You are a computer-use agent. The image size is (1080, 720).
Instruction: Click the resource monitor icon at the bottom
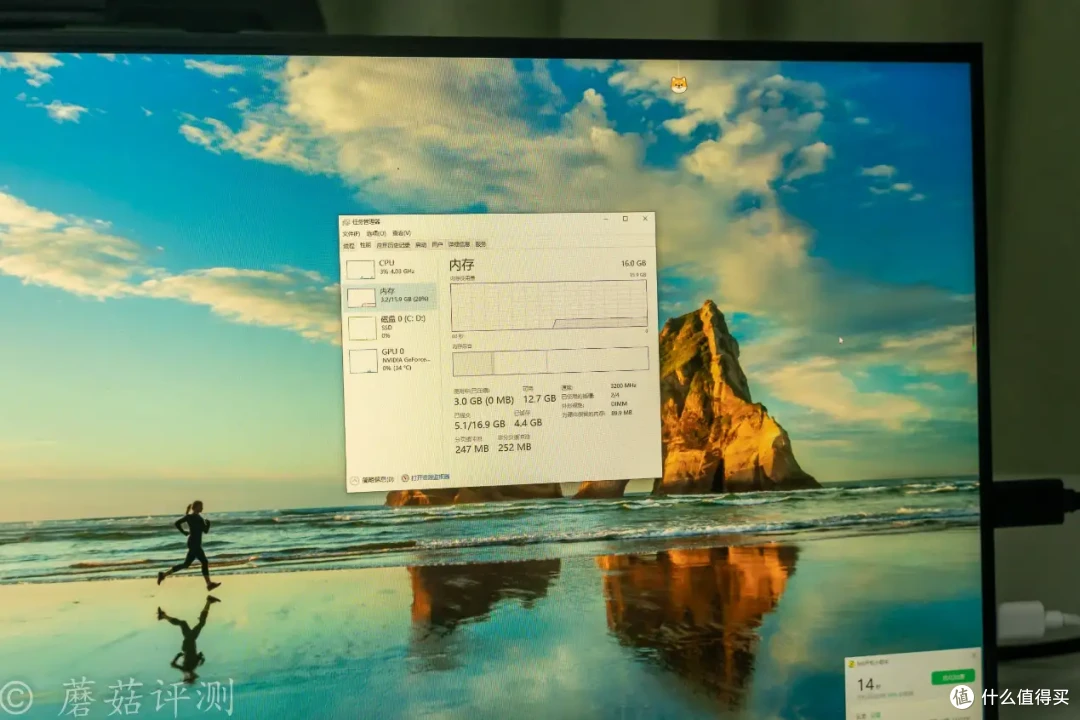405,478
